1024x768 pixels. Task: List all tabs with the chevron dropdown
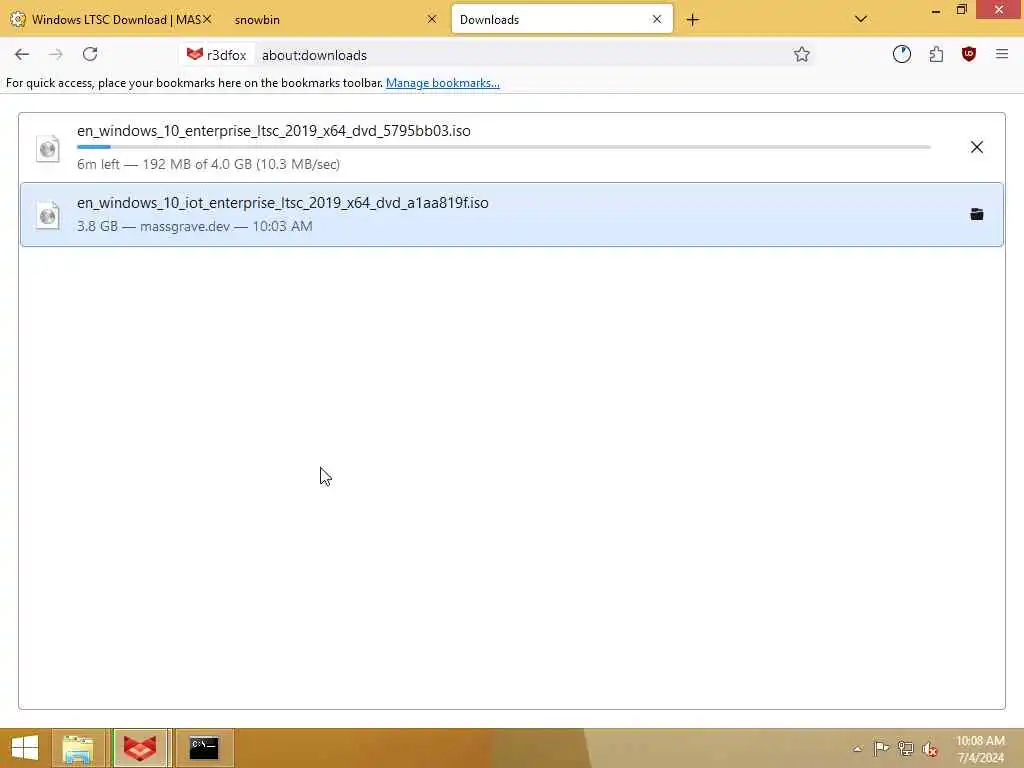(861, 19)
